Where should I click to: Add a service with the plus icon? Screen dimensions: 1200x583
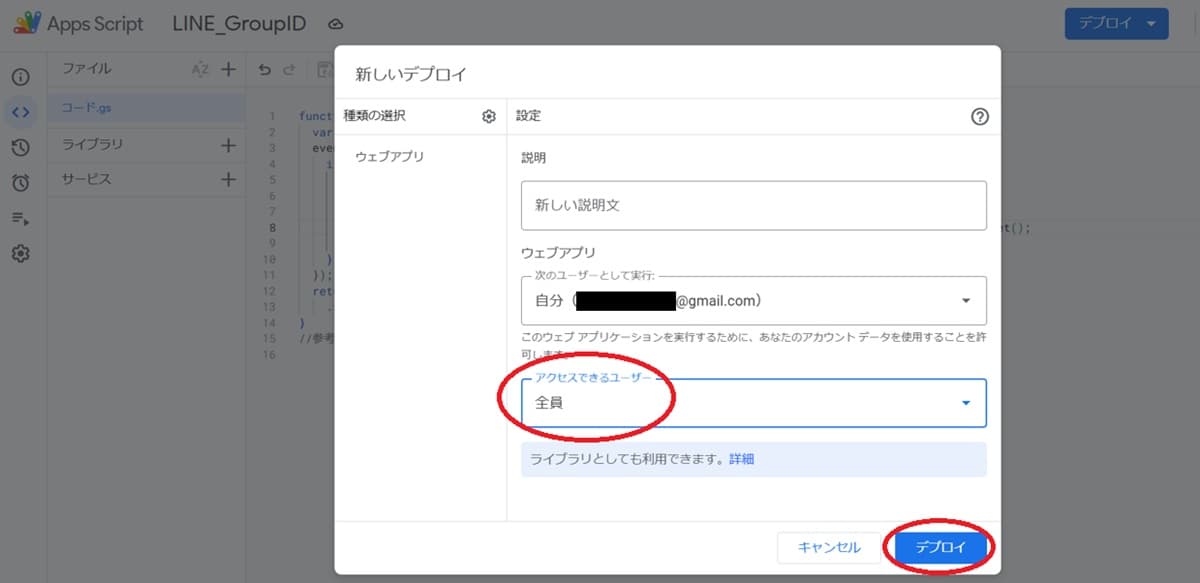228,180
